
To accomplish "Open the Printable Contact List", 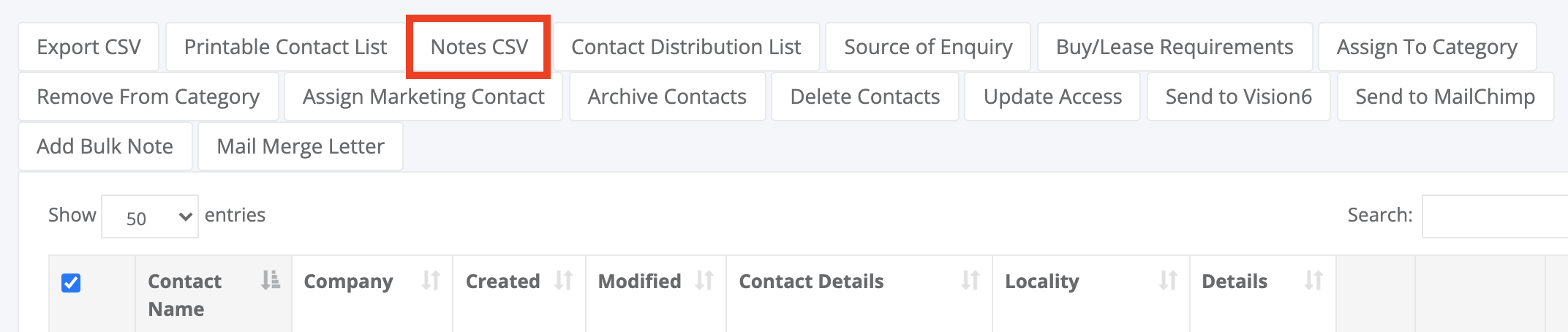I will pyautogui.click(x=285, y=48).
